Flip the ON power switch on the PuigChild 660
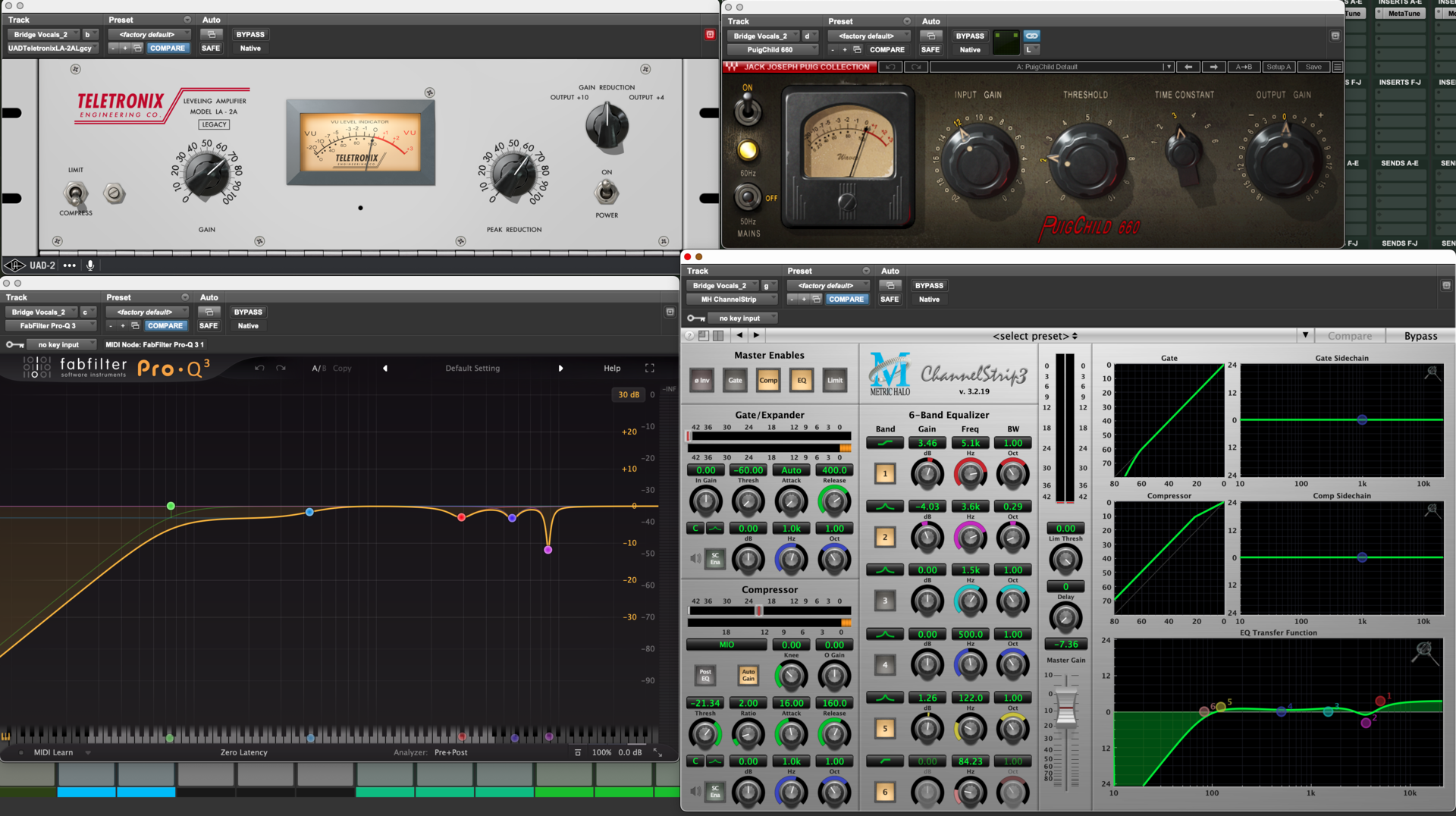The width and height of the screenshot is (1456, 816). [x=747, y=110]
